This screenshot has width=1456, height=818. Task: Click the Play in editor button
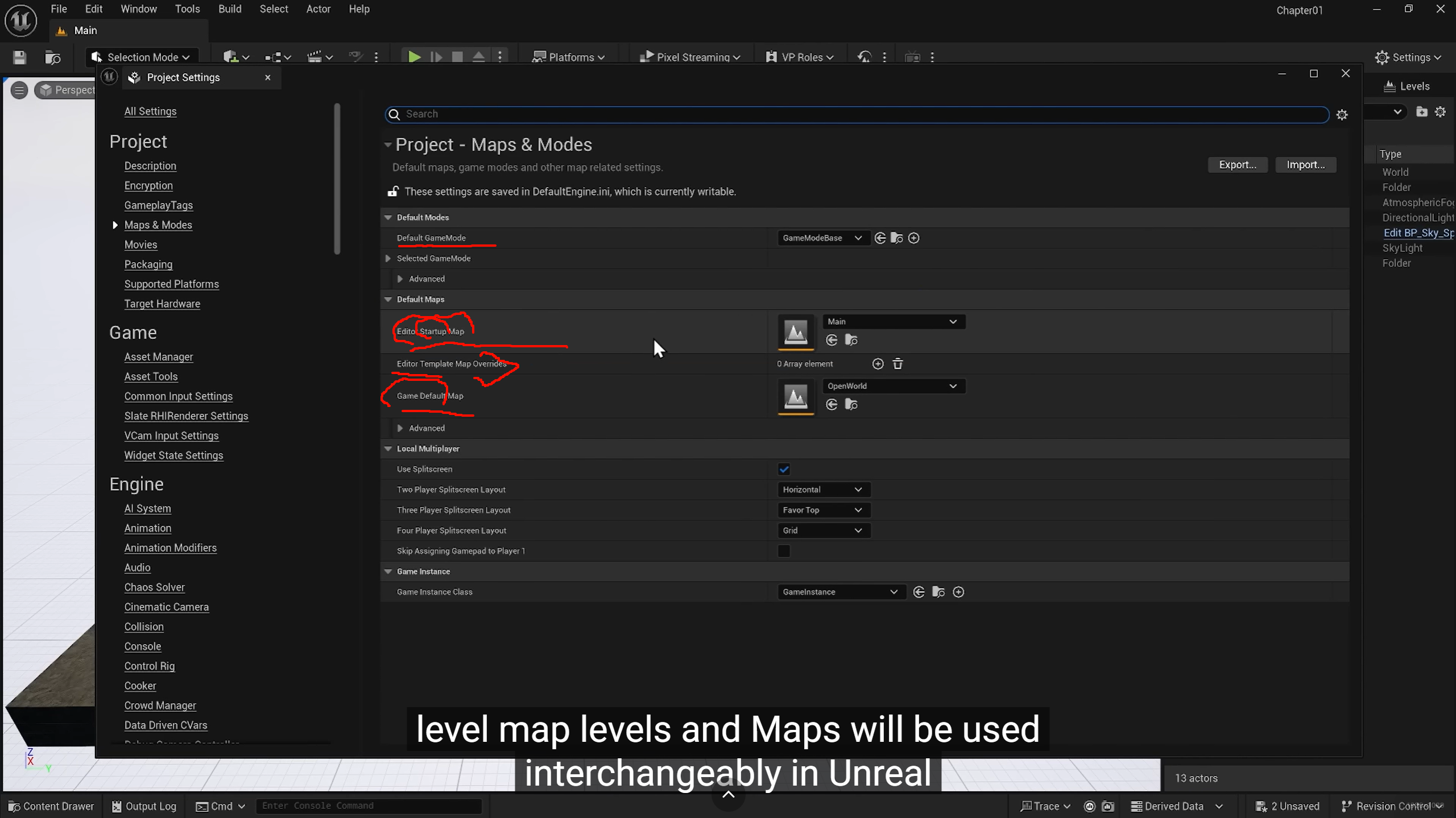coord(414,57)
